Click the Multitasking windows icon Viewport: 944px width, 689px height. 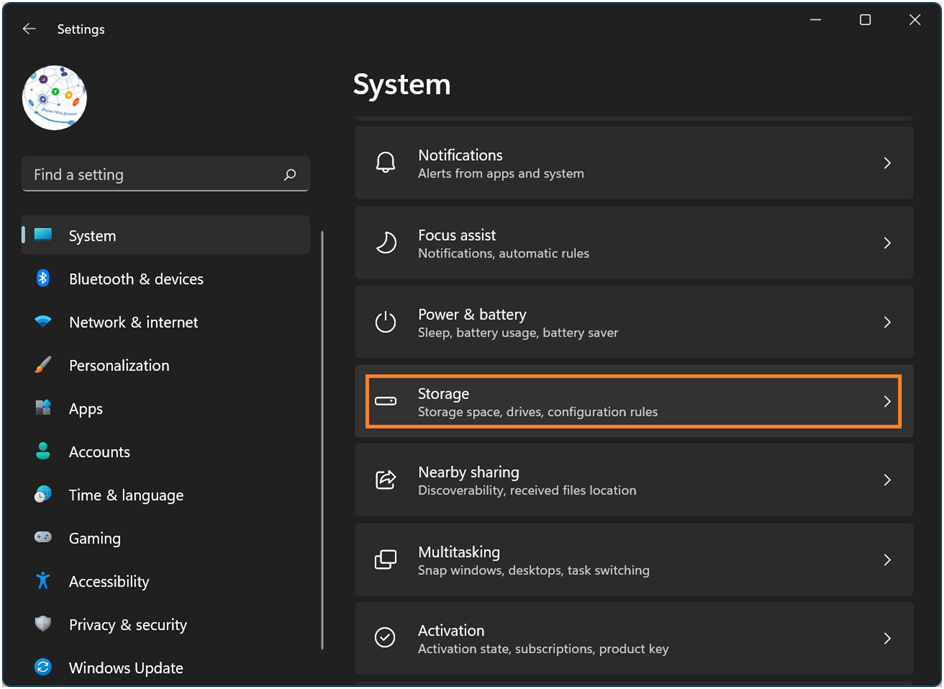(x=385, y=560)
